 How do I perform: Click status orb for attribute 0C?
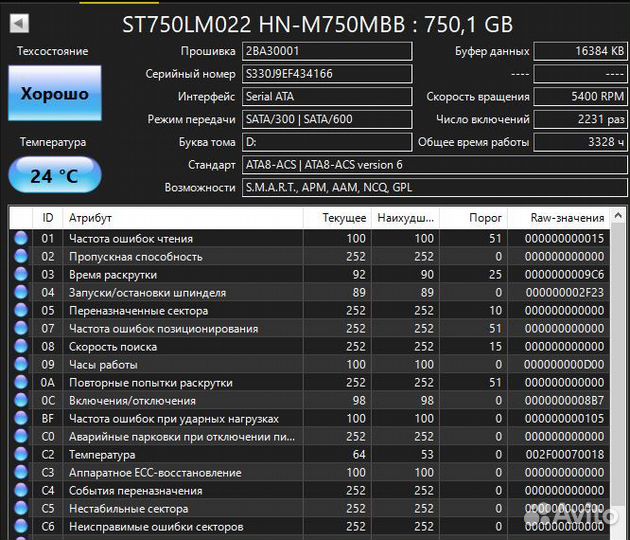coord(21,400)
